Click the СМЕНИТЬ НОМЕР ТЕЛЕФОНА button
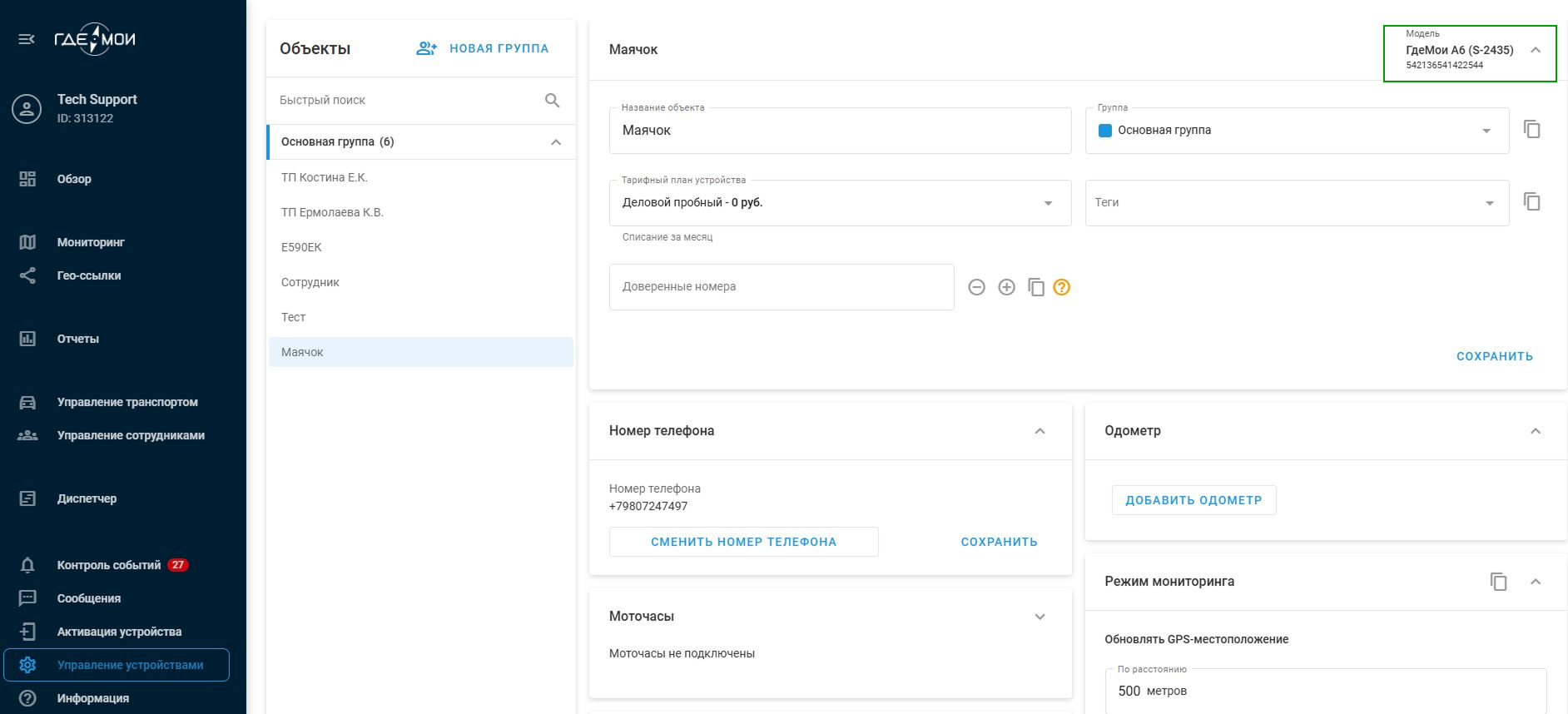This screenshot has height=714, width=1568. click(x=743, y=542)
